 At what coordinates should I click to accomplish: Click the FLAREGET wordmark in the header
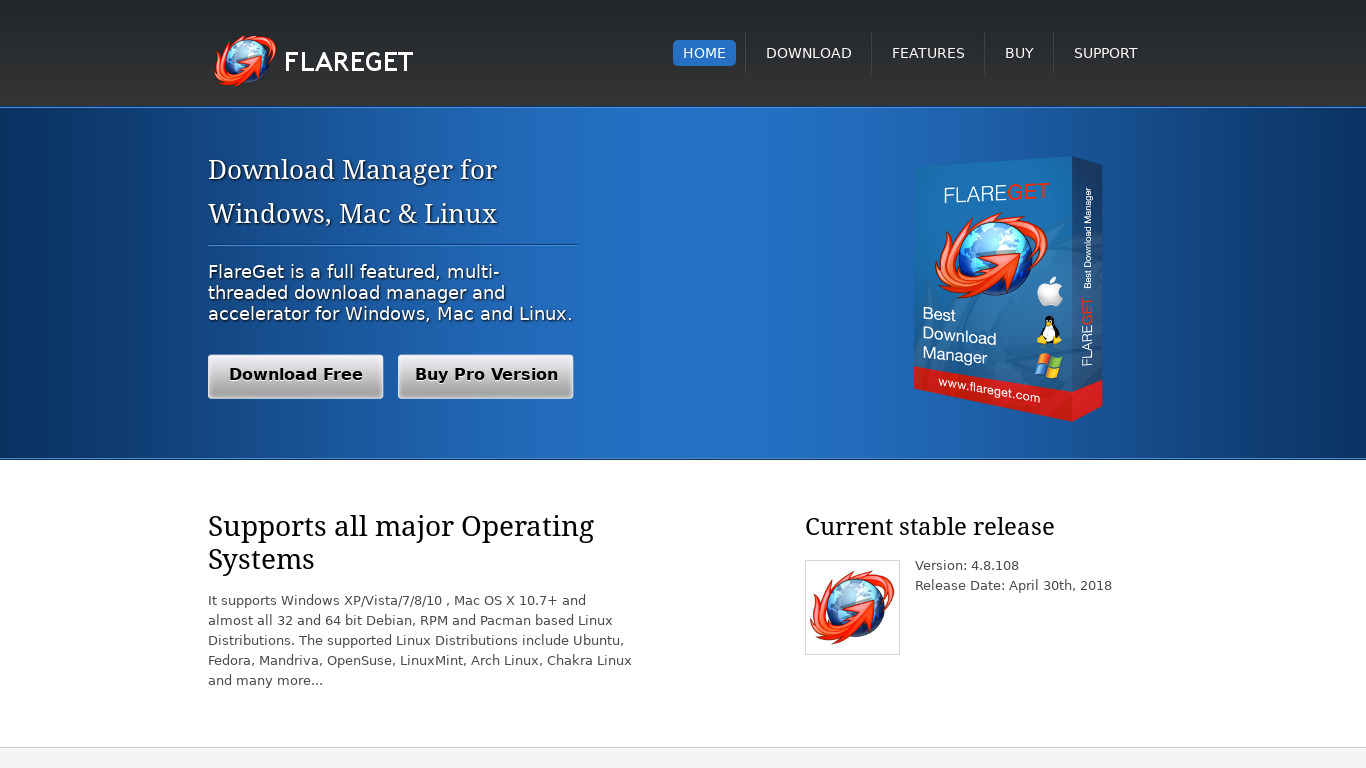(x=348, y=62)
